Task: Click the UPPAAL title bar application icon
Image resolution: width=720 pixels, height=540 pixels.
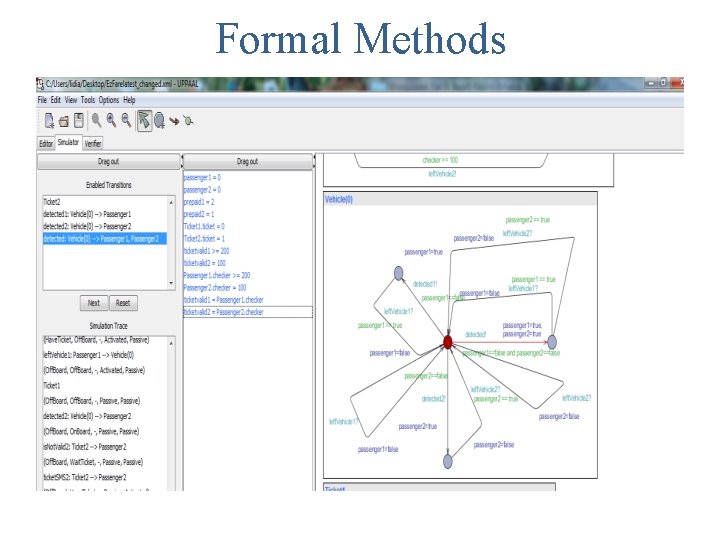Action: (x=40, y=84)
